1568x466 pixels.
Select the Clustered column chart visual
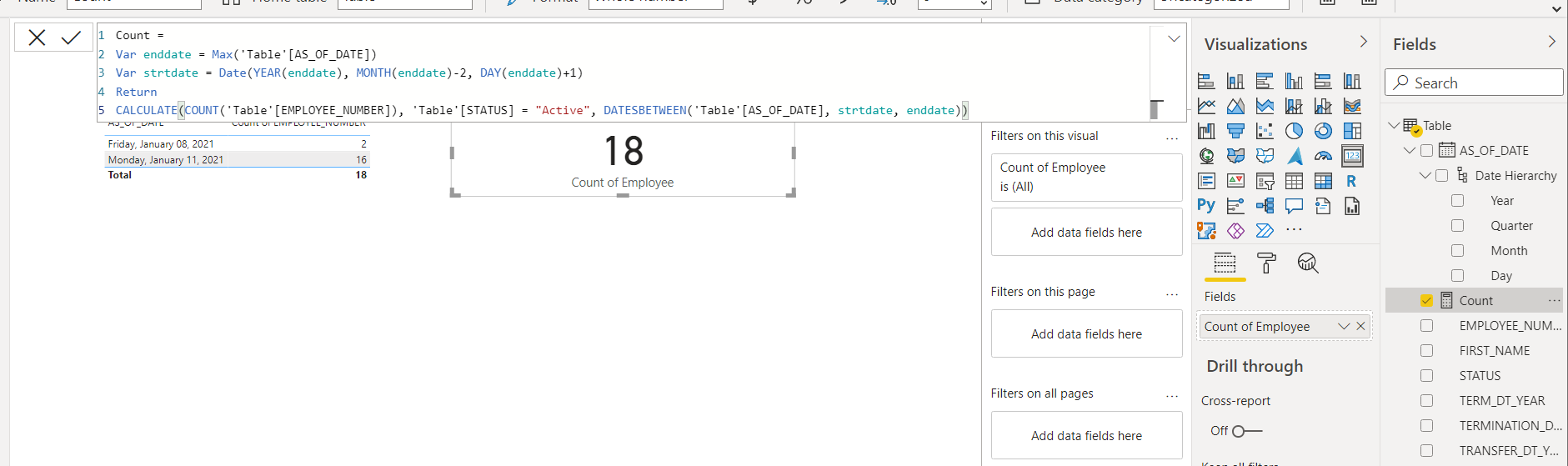(x=1294, y=81)
